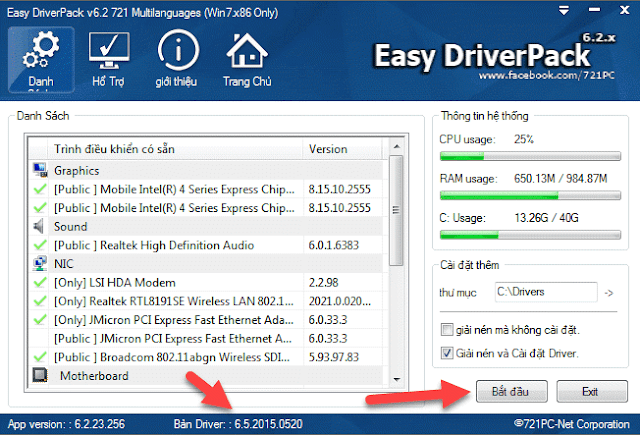
Task: Click the folder browse arrow next to C:\Drivers
Action: [609, 293]
